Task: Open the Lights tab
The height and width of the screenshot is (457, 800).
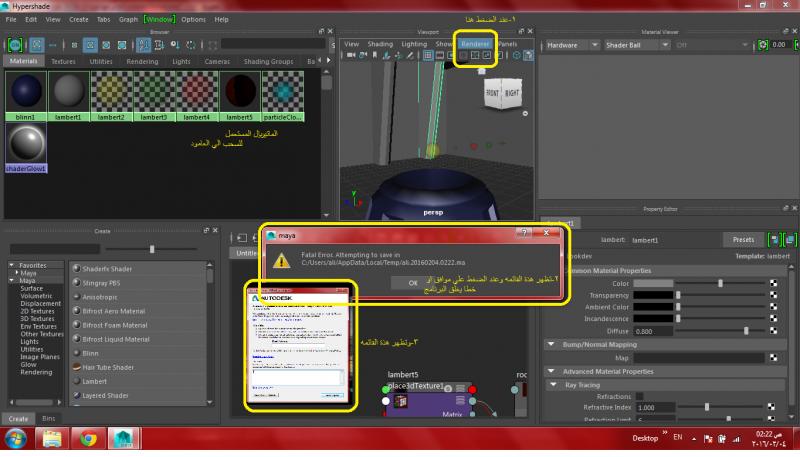Action: [181, 61]
